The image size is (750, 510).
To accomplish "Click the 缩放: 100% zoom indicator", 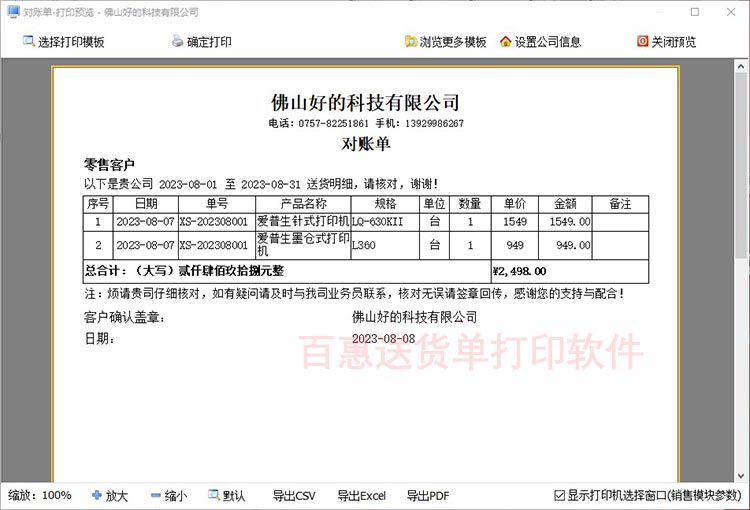I will coord(40,496).
